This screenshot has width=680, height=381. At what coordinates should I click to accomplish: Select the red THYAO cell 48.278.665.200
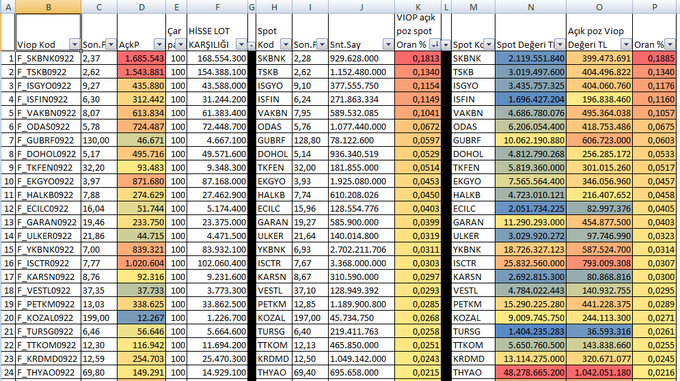coord(530,373)
